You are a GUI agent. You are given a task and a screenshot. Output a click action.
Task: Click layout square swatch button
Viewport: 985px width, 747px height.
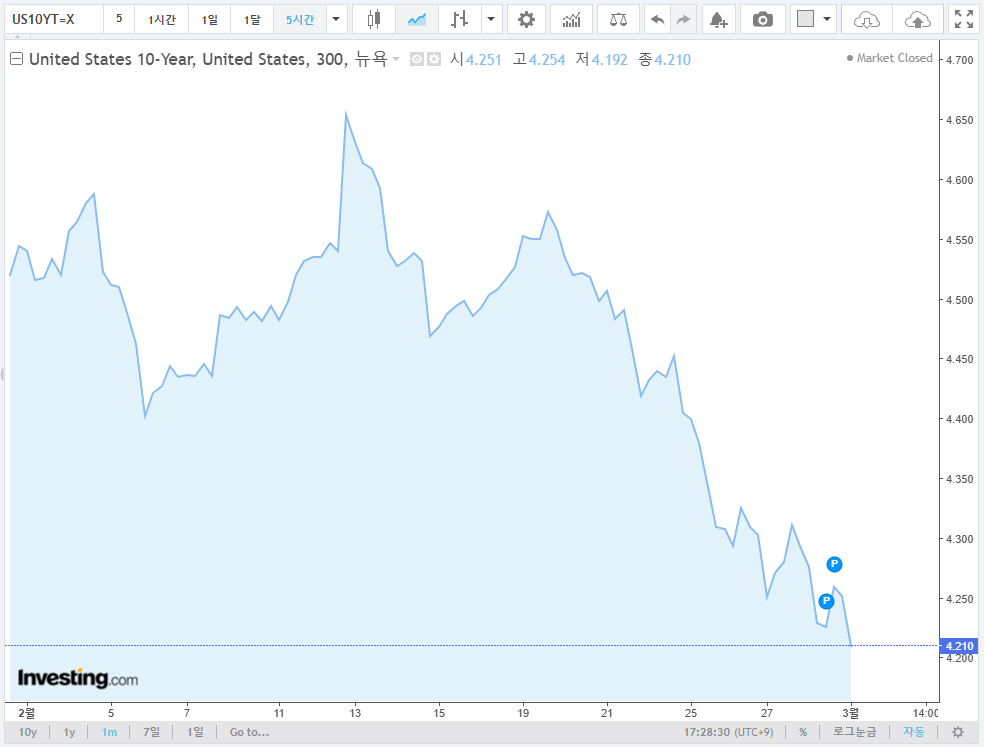(805, 19)
